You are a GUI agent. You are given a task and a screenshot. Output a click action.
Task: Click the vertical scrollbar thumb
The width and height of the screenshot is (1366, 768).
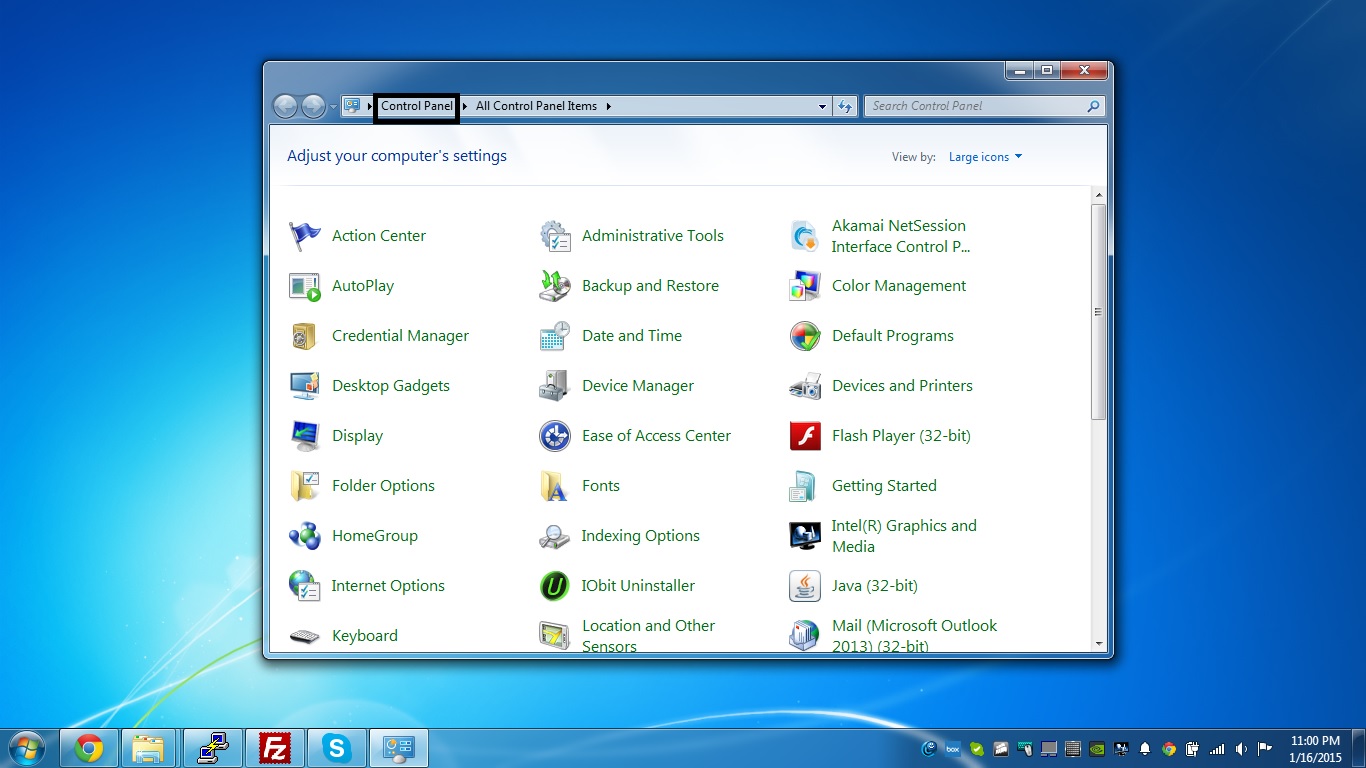(x=1099, y=312)
